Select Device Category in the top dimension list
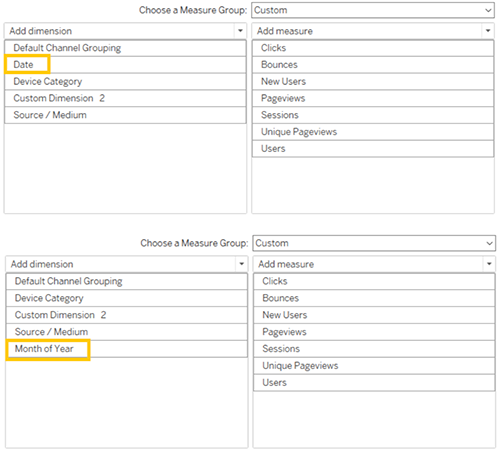Screen dimensions: 499x451 click(125, 82)
